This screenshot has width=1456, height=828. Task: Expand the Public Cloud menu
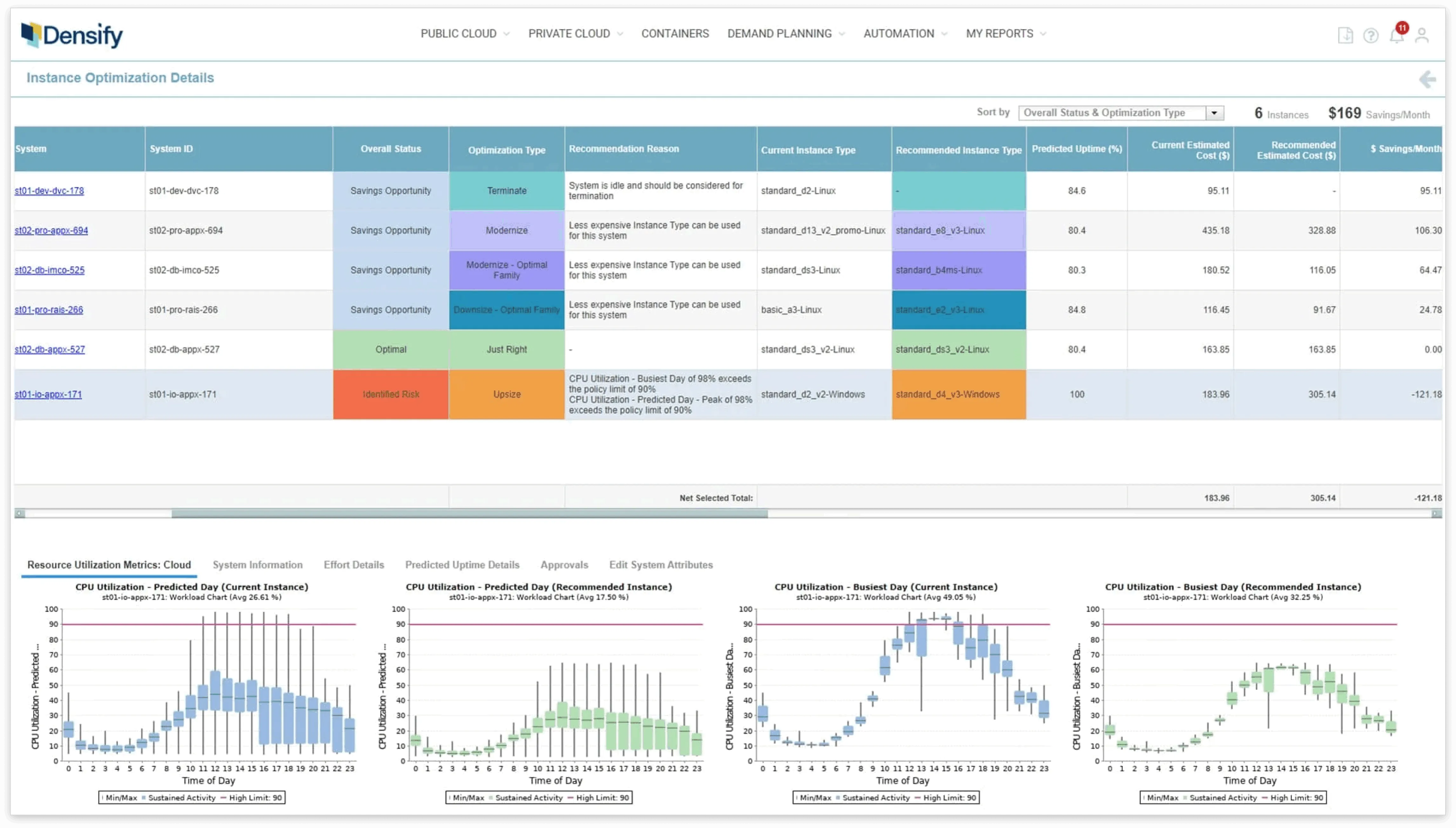[465, 34]
